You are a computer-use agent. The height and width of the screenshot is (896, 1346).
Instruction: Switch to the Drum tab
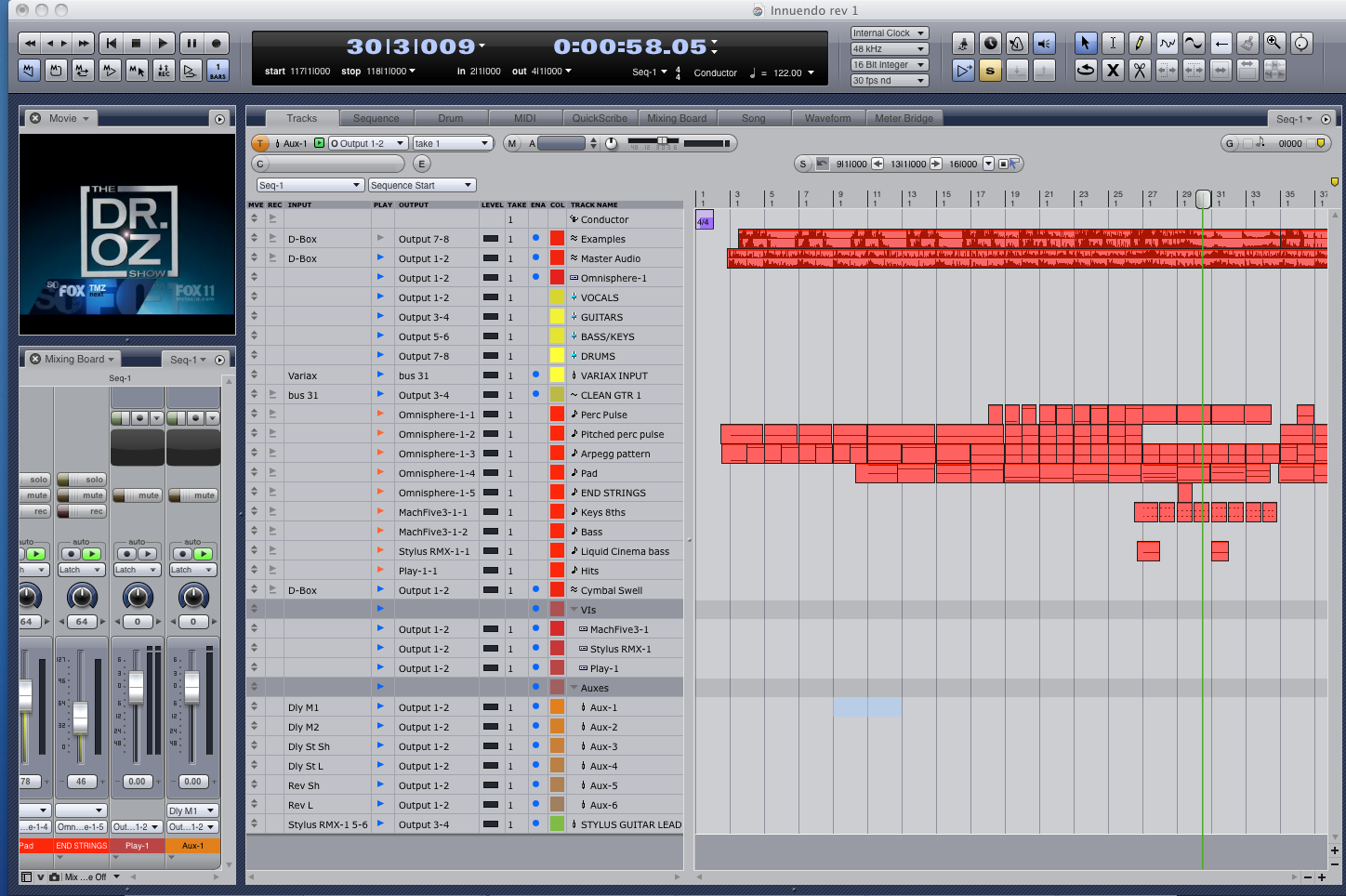coord(451,118)
